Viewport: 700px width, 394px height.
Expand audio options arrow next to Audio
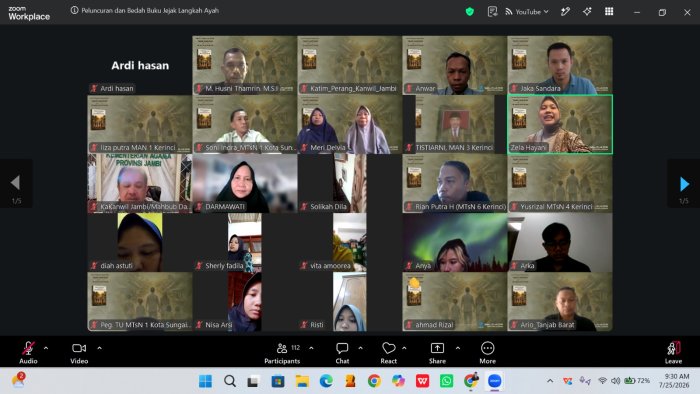point(46,348)
